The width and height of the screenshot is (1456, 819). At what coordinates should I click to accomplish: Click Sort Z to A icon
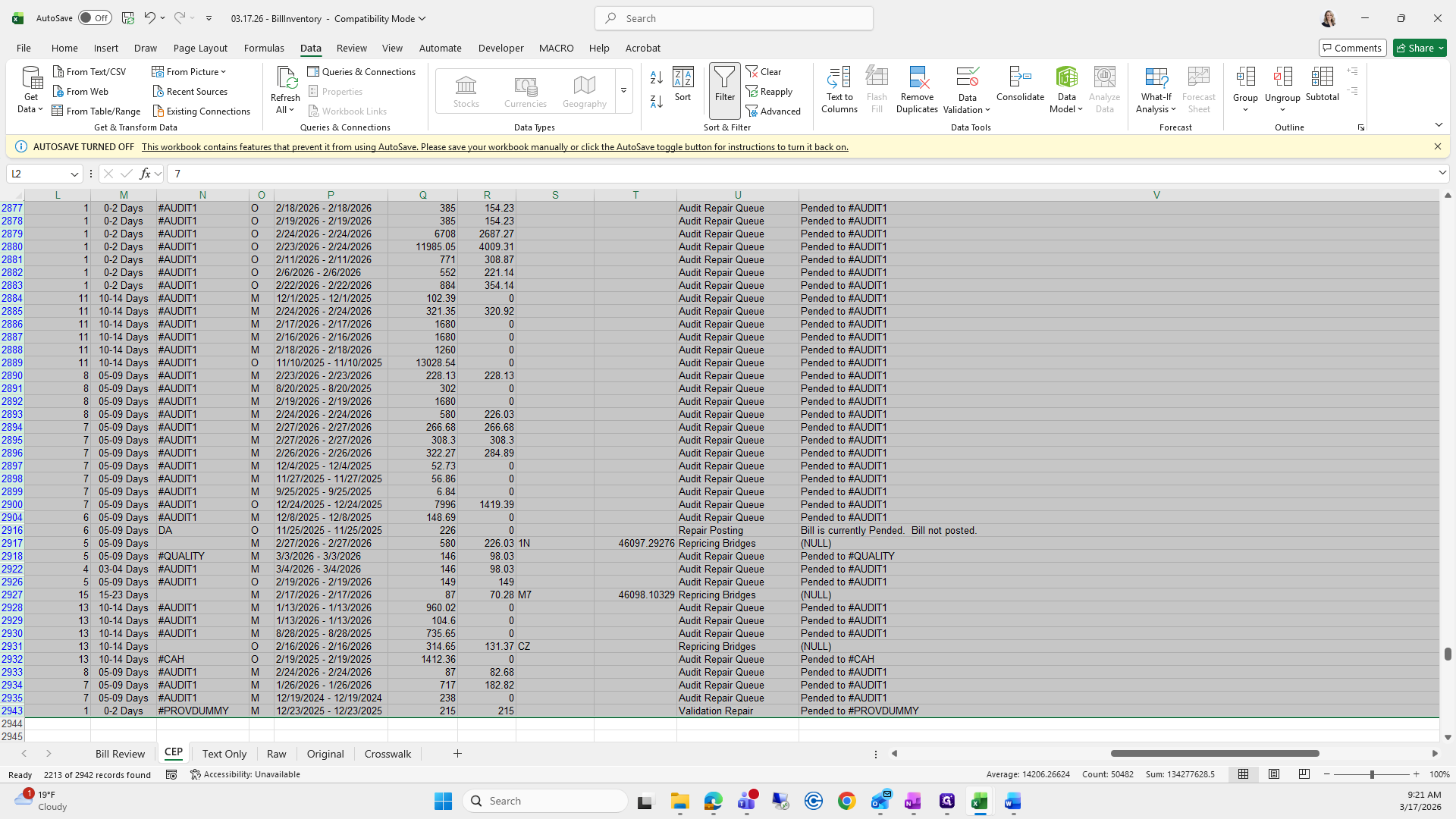657,102
